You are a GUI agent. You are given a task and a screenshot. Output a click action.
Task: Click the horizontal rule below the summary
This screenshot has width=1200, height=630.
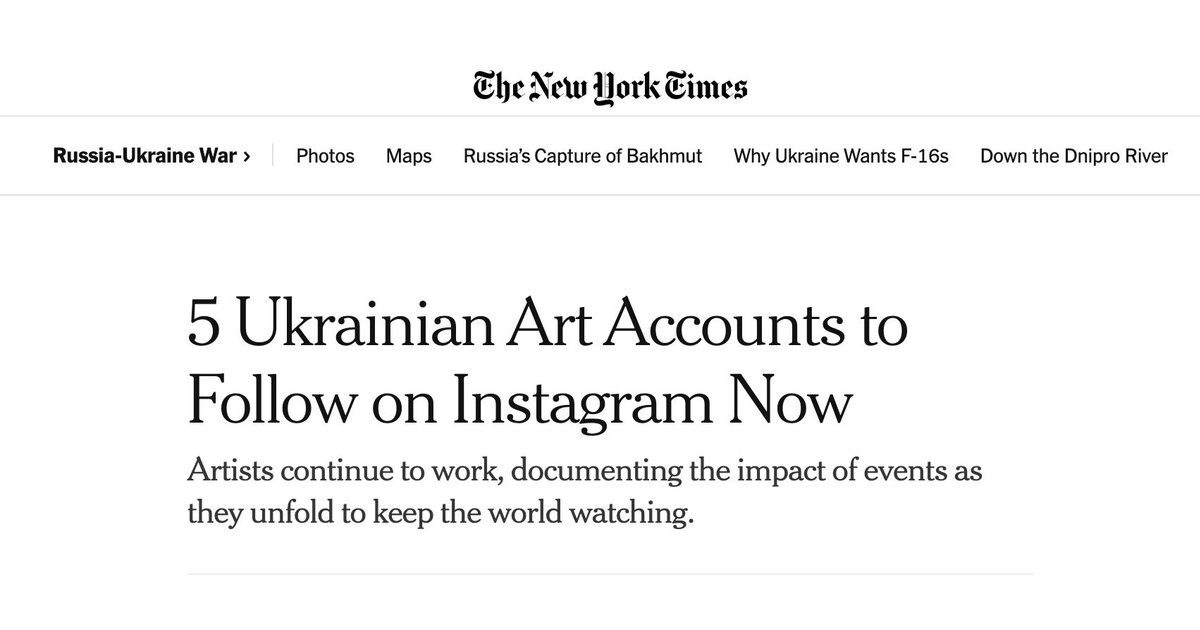point(610,574)
